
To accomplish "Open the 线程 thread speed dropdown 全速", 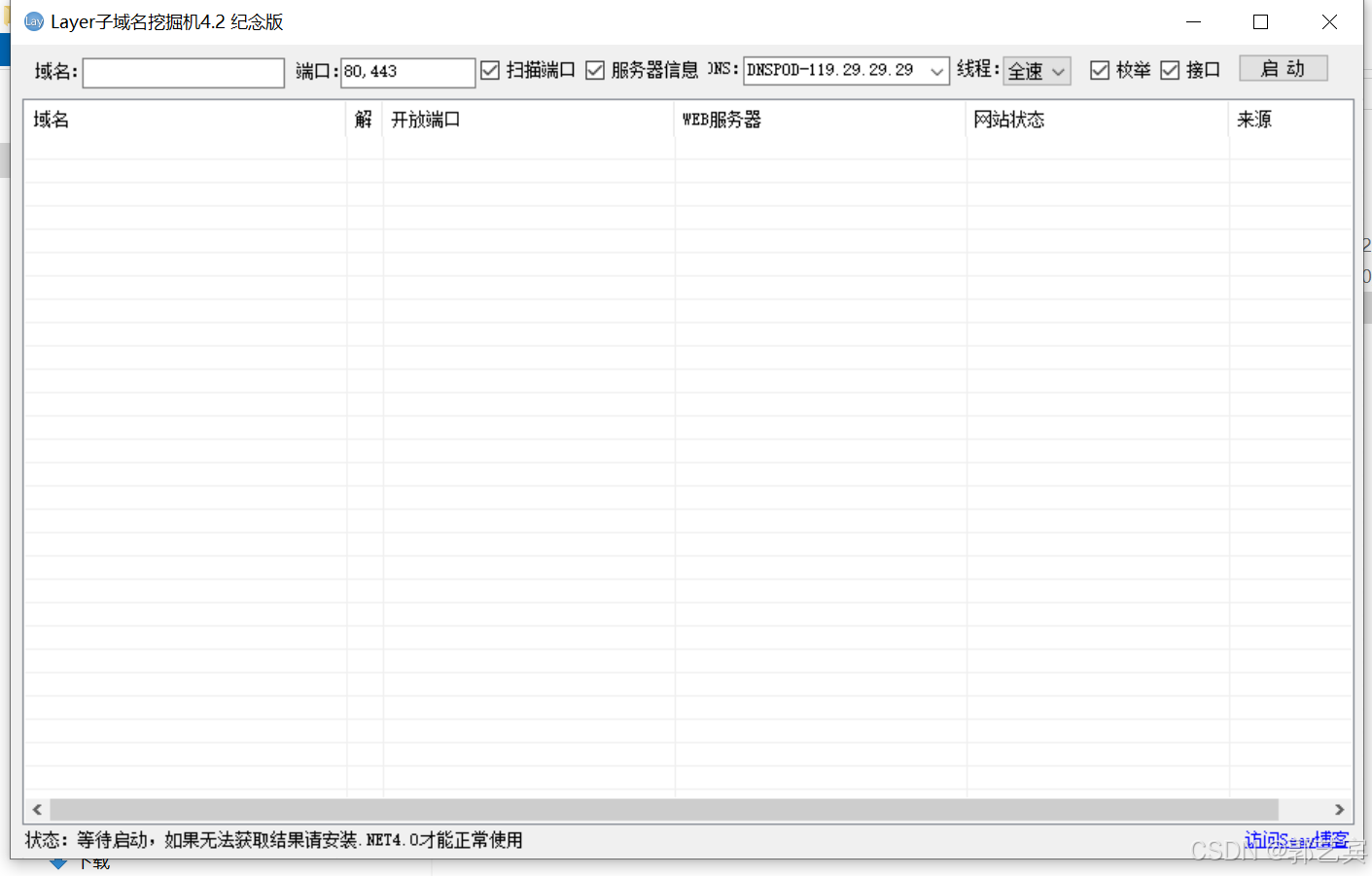I will pyautogui.click(x=1037, y=71).
